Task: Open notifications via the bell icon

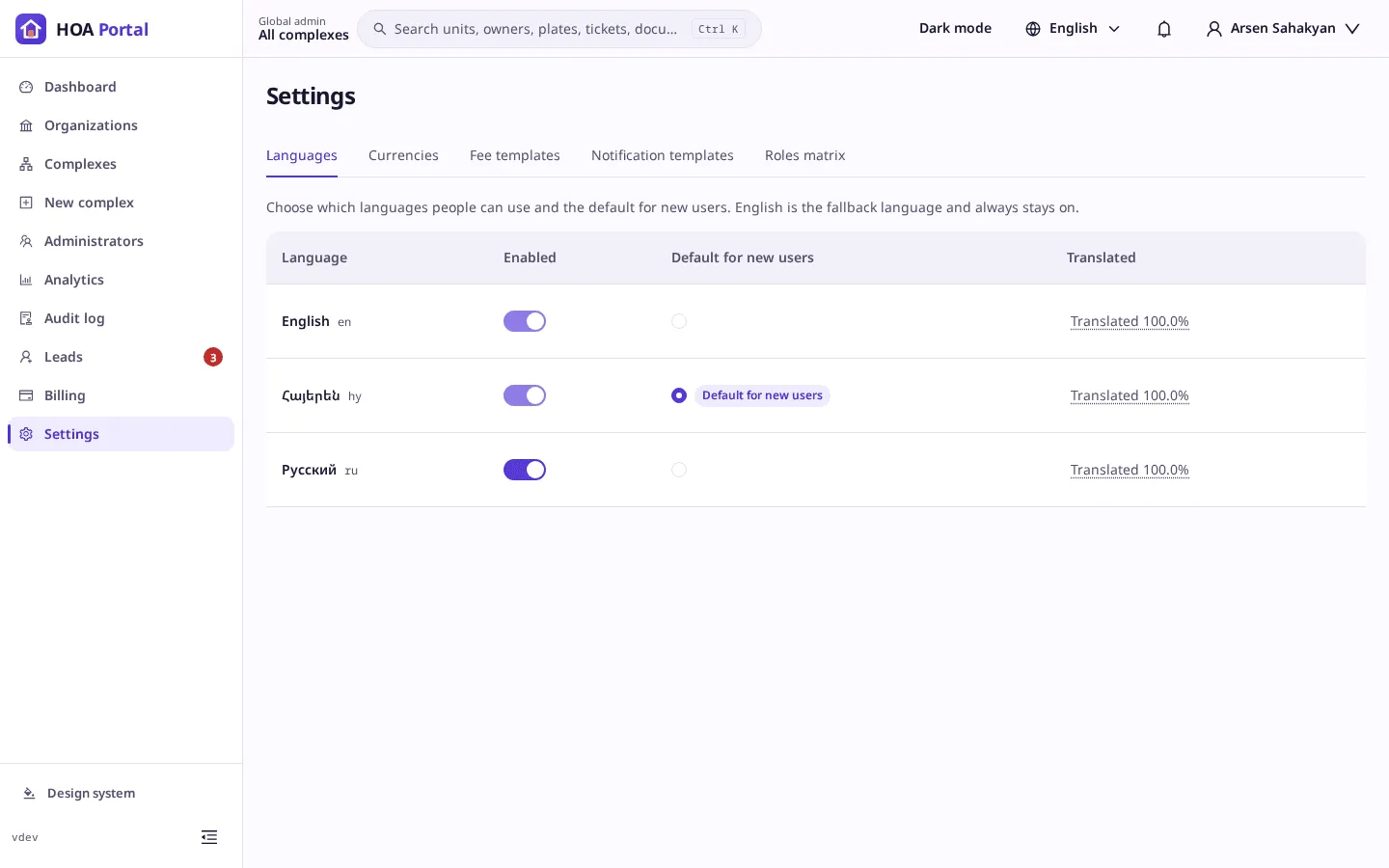Action: tap(1164, 29)
